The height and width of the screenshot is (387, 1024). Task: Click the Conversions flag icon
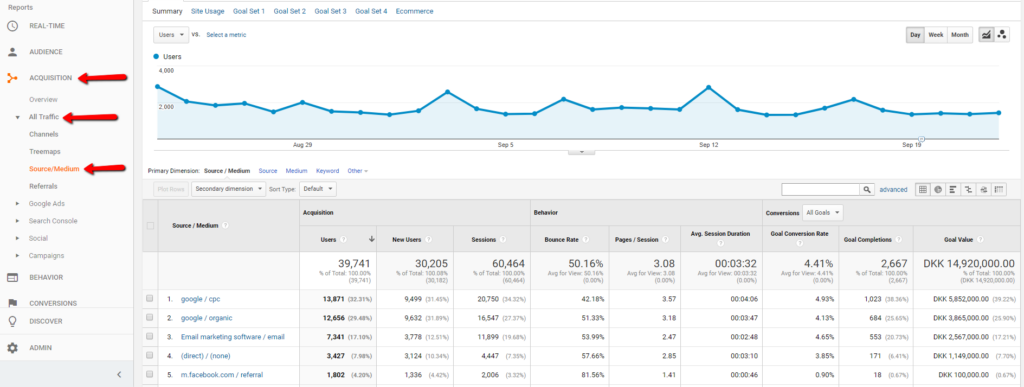[x=12, y=303]
